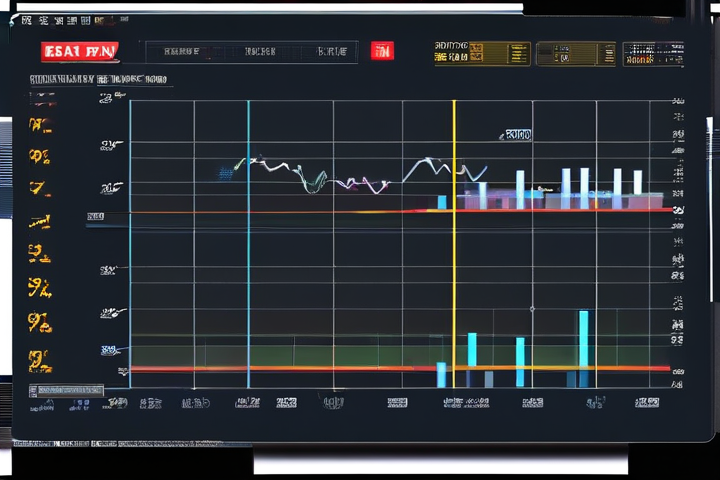Open the right-most option in the toolbar tab group
This screenshot has width=720, height=480.
pyautogui.click(x=331, y=52)
